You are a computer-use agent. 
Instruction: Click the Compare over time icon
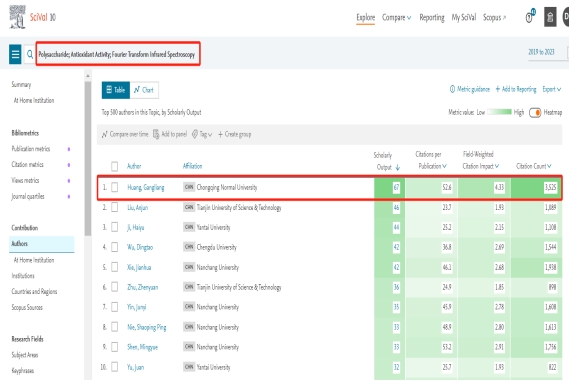click(105, 134)
